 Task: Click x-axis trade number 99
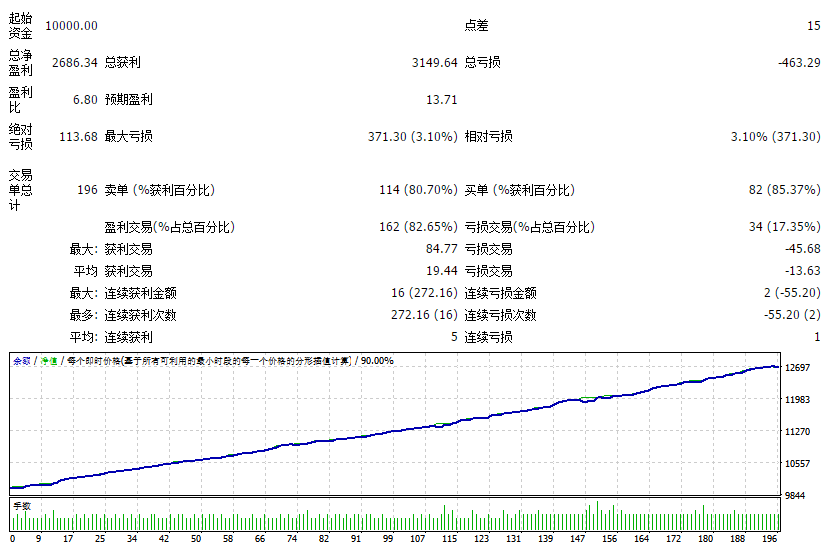point(388,538)
